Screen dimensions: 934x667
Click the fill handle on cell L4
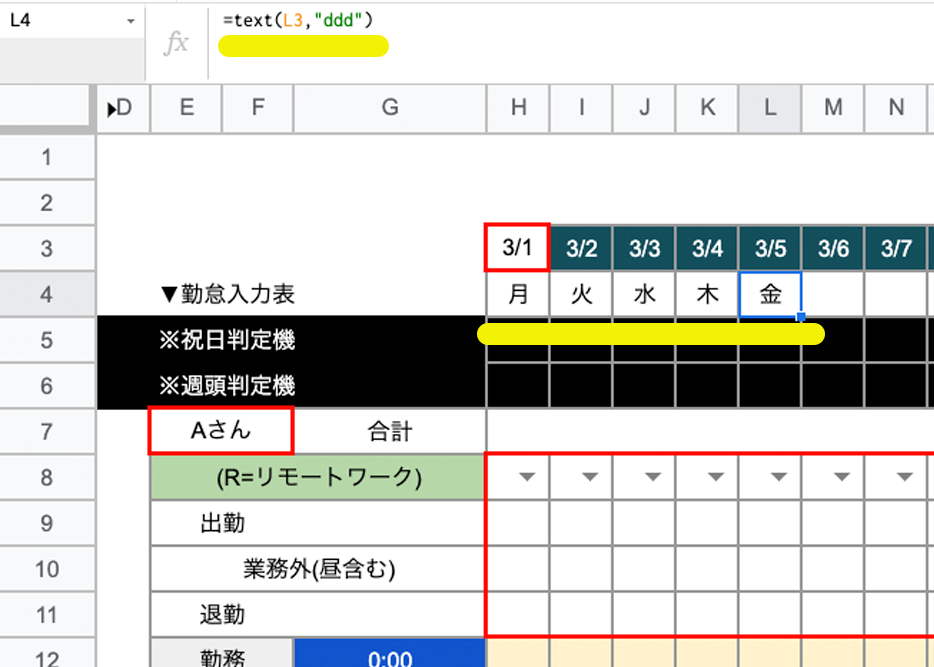coord(801,316)
